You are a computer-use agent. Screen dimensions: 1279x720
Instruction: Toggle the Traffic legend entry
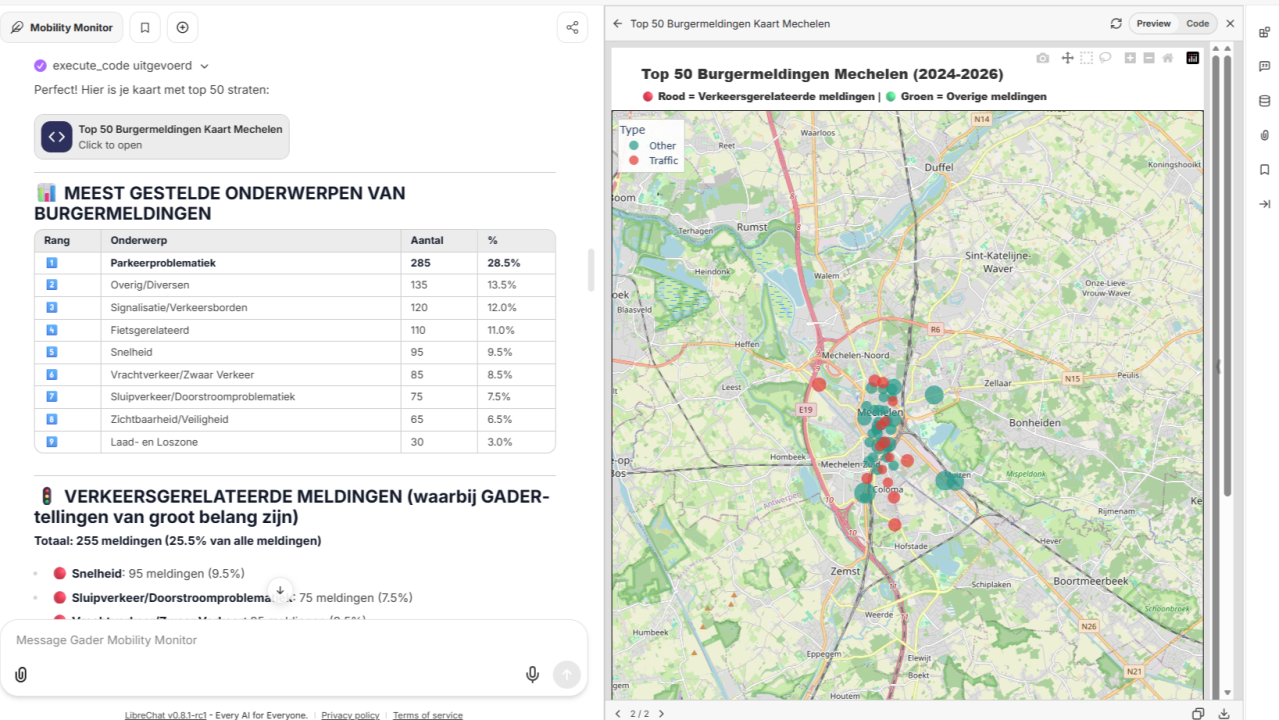(652, 161)
